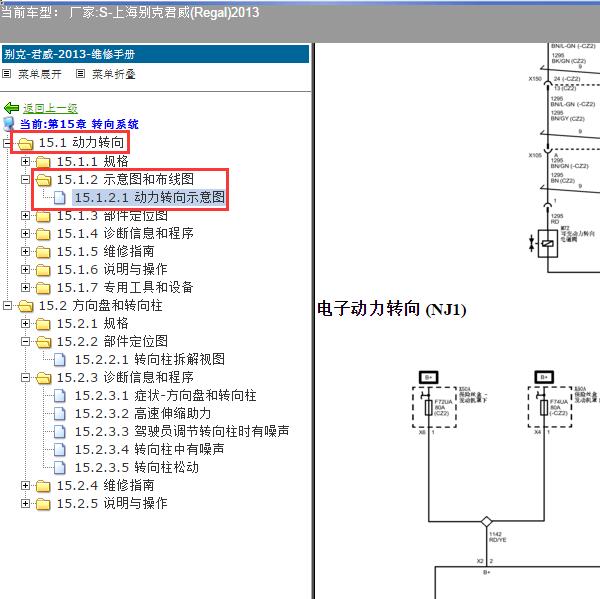Open 15.2.3.4 转向柱中有噪声 page
600x599 pixels.
point(149,449)
